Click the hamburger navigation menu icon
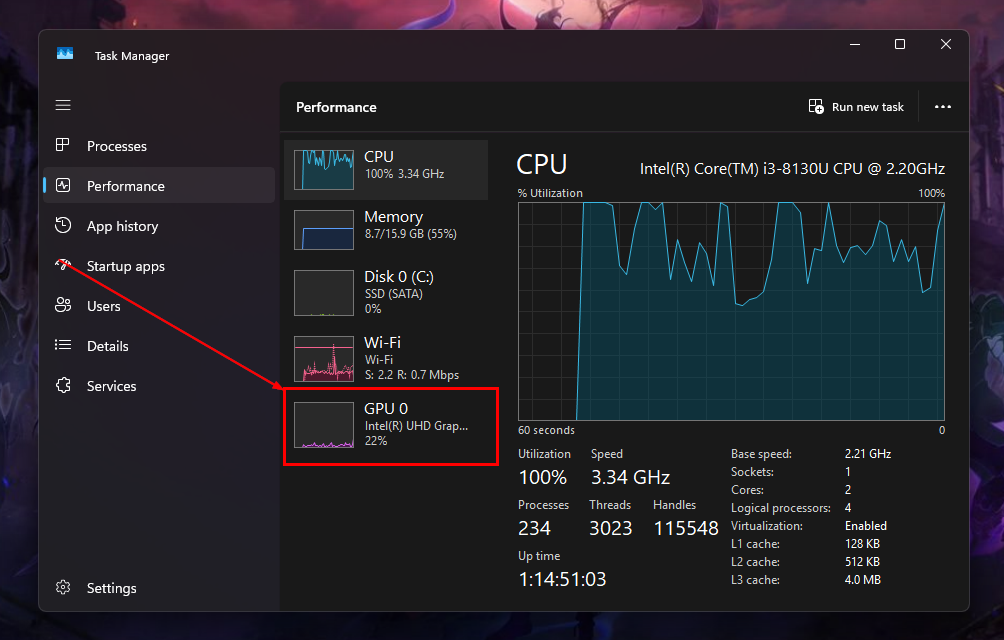Viewport: 1004px width, 640px height. [x=63, y=105]
